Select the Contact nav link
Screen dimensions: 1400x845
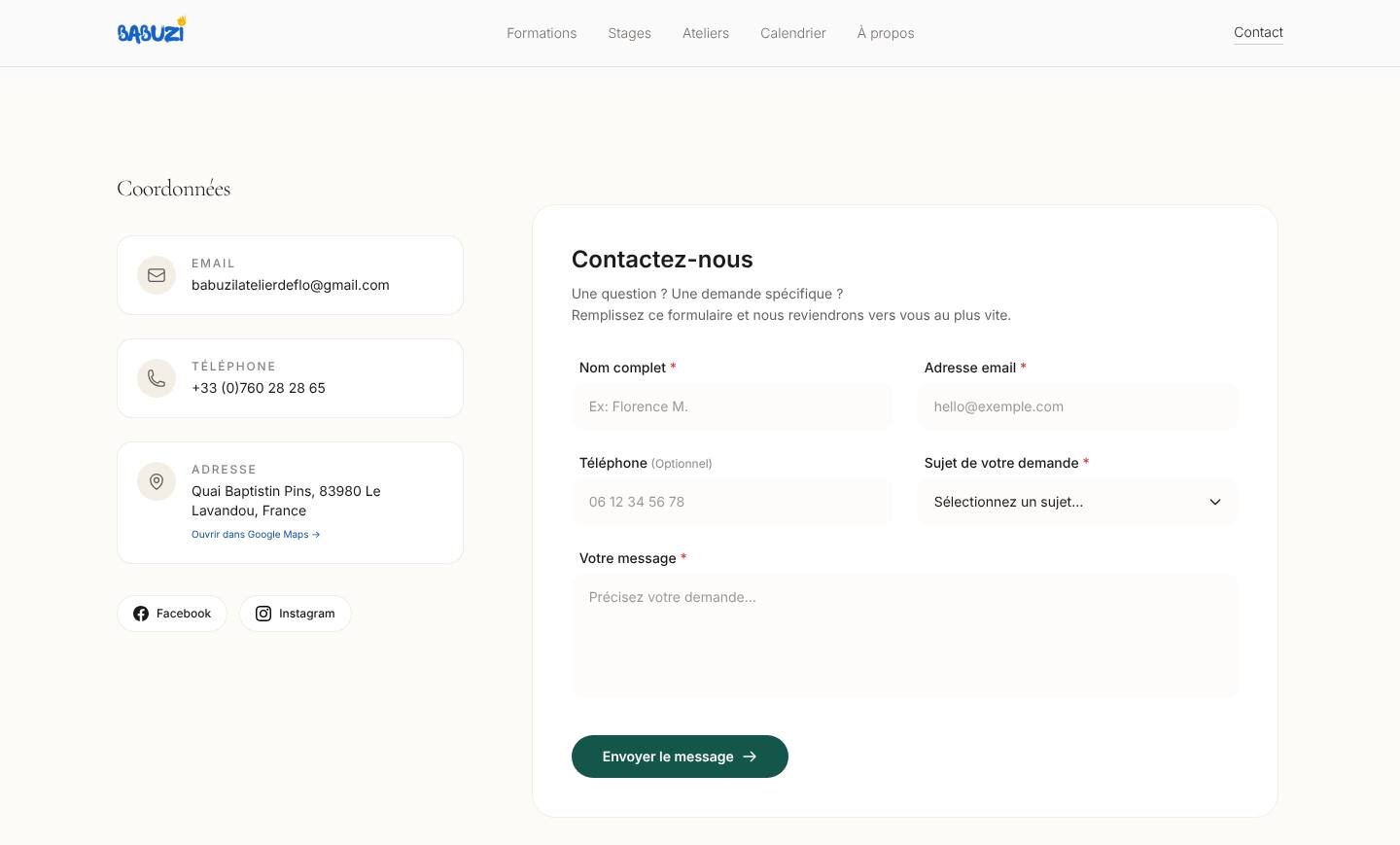(1258, 32)
